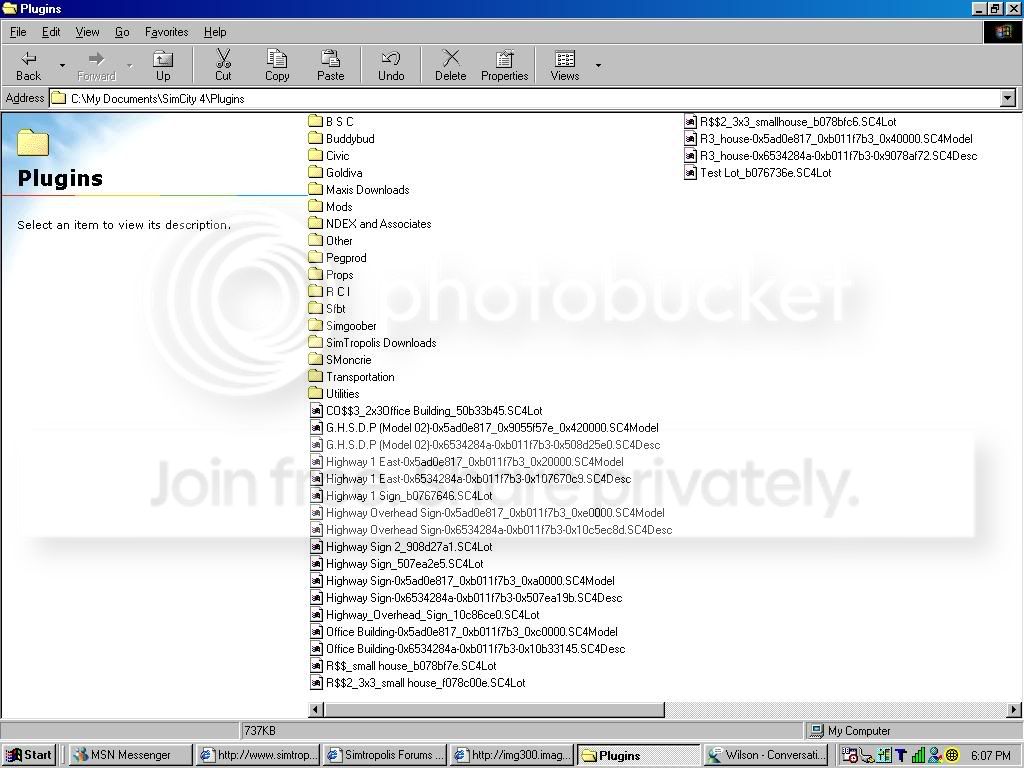Select Highway Sign 2_908d27a1.SC4Lot file
The image size is (1024, 768).
pos(400,546)
